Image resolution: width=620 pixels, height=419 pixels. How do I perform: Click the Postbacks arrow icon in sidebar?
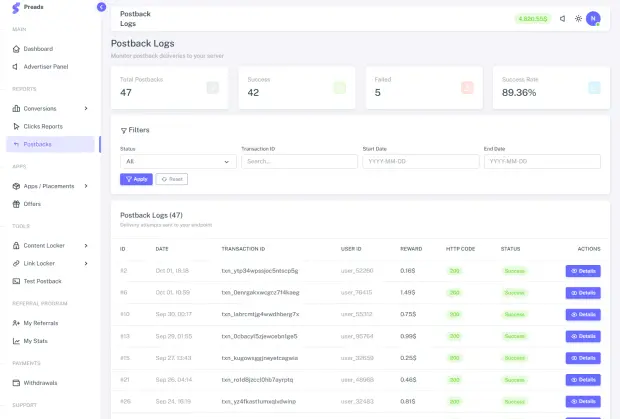(16, 144)
